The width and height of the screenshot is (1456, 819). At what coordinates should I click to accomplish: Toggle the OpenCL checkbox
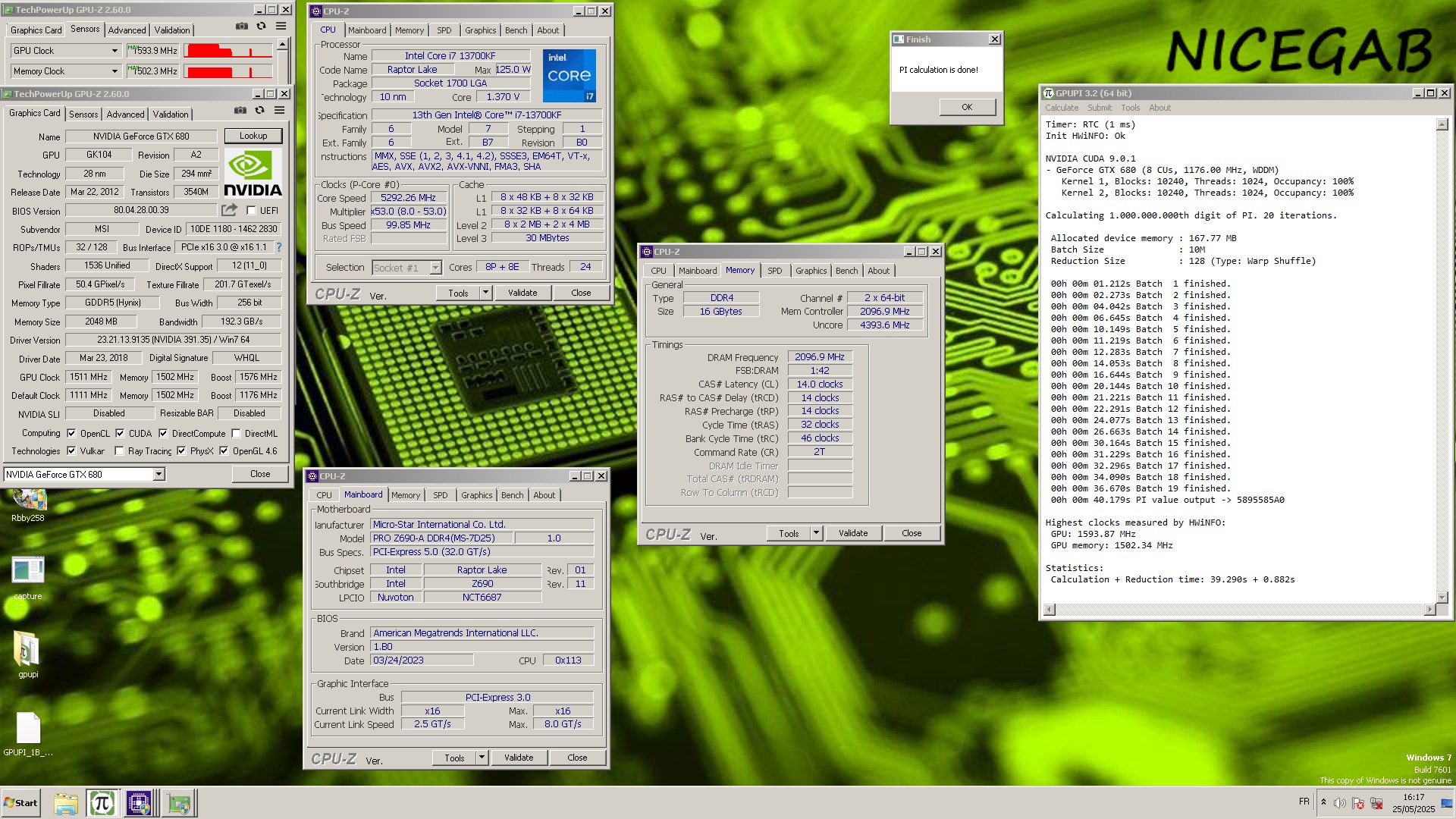pyautogui.click(x=71, y=434)
